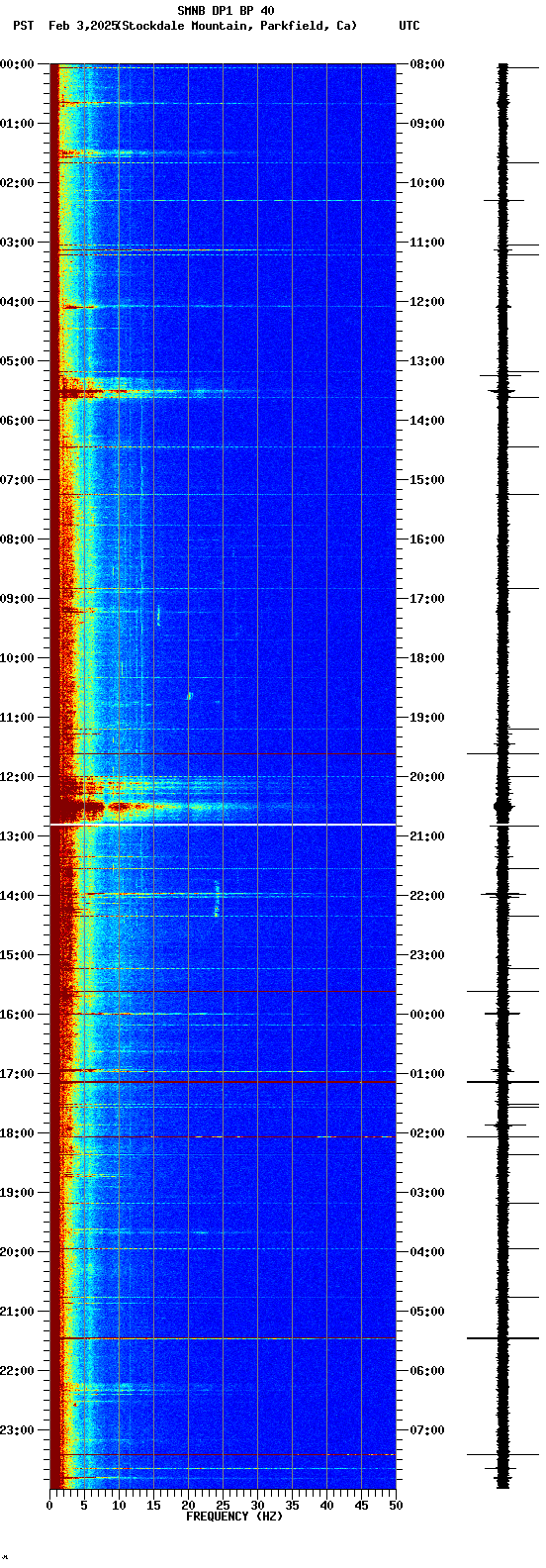Click the UTC time label '00:00'
The height and width of the screenshot is (1568, 546).
tap(427, 1015)
